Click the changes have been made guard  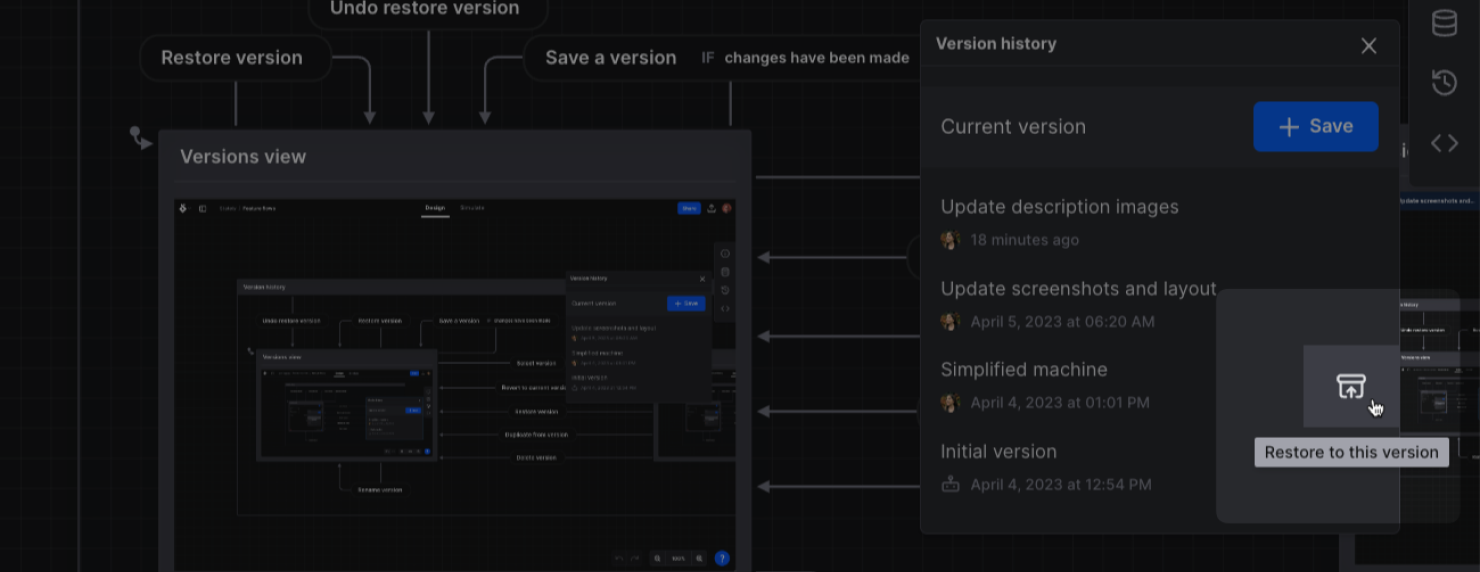[x=816, y=58]
